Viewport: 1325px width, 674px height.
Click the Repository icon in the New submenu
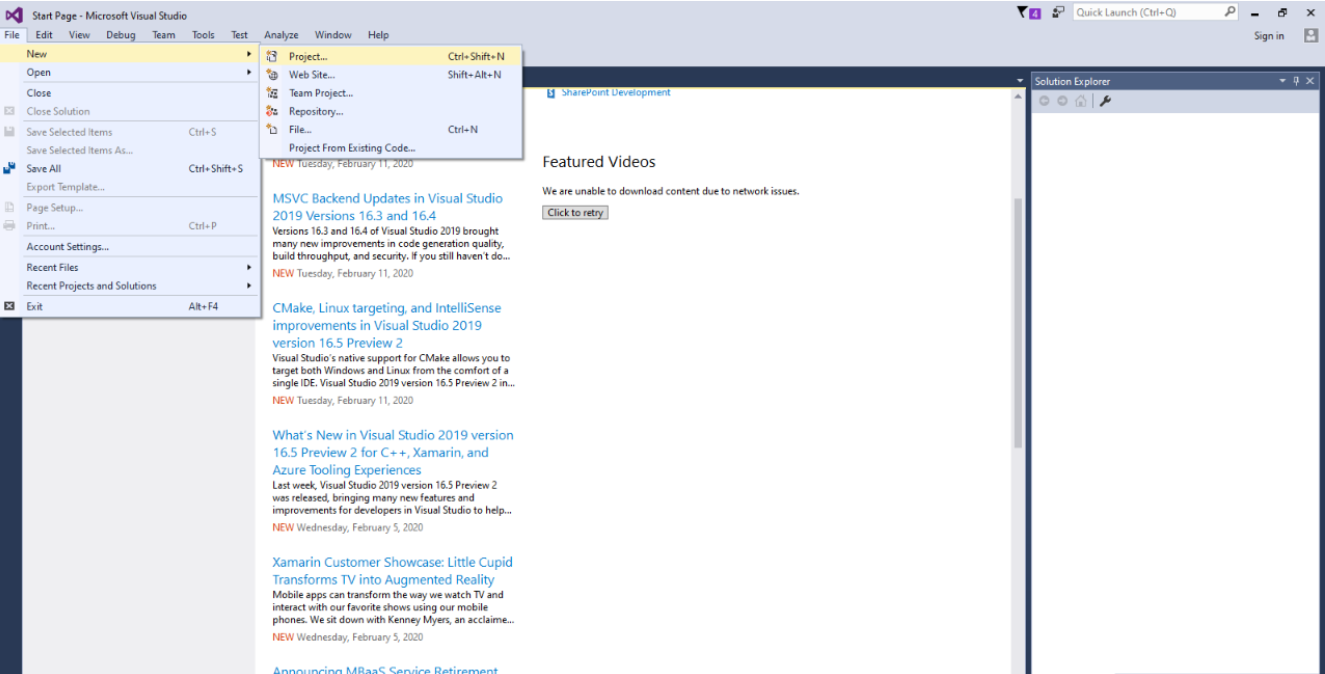(x=271, y=111)
